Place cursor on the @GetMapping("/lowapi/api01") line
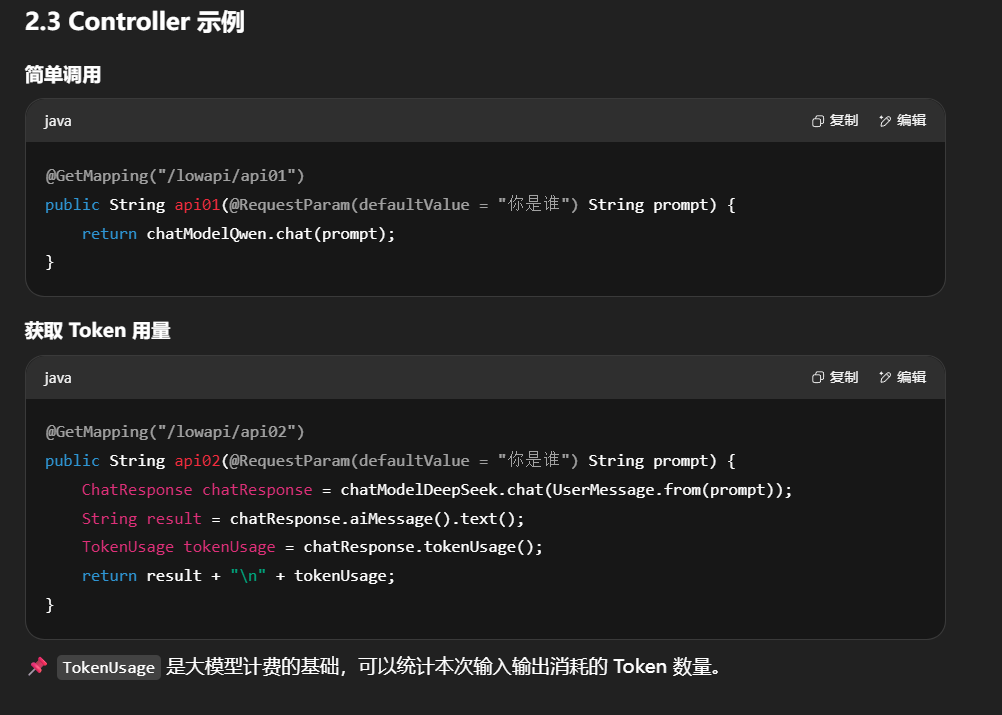Image resolution: width=1002 pixels, height=715 pixels. 175,176
